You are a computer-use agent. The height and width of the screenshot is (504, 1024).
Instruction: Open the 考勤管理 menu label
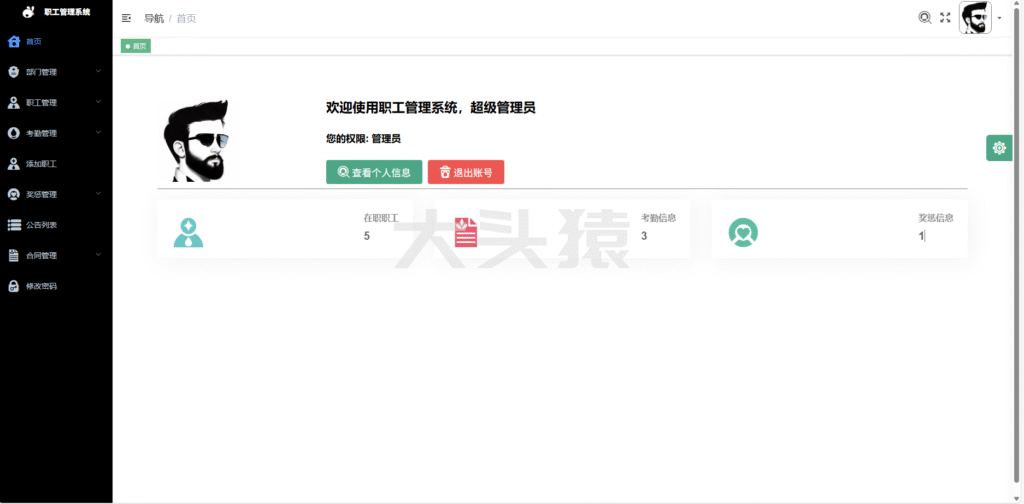click(41, 133)
